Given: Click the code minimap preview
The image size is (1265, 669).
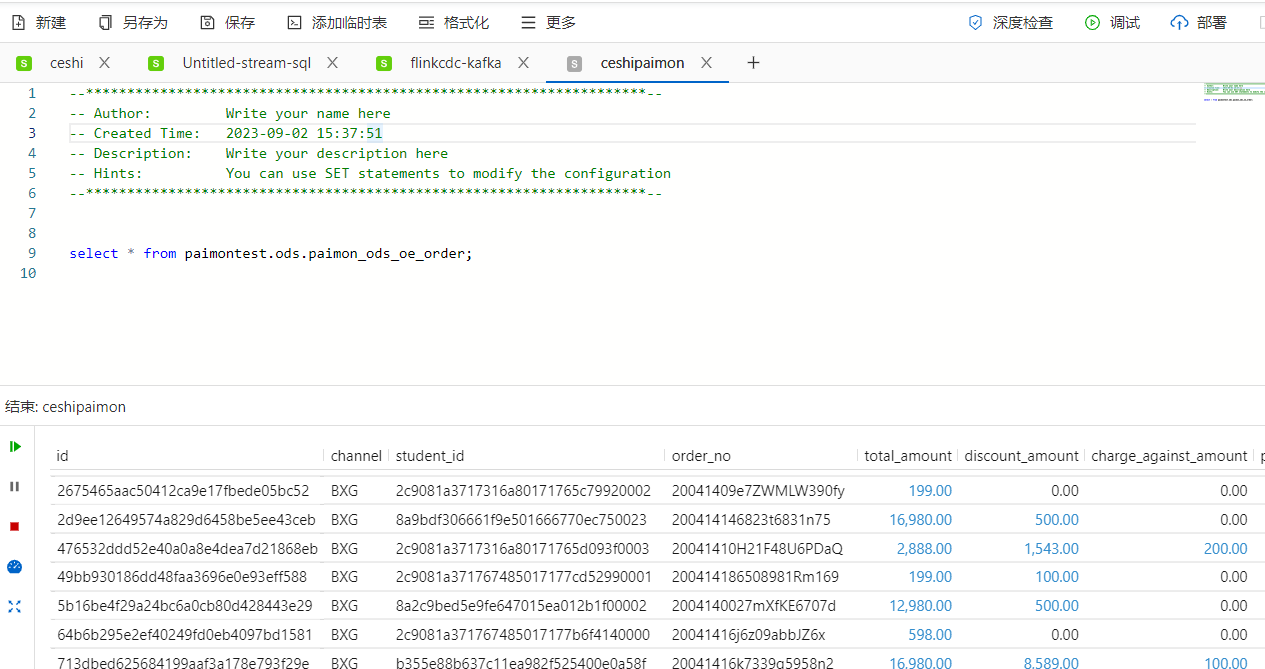Looking at the screenshot, I should pyautogui.click(x=1233, y=92).
